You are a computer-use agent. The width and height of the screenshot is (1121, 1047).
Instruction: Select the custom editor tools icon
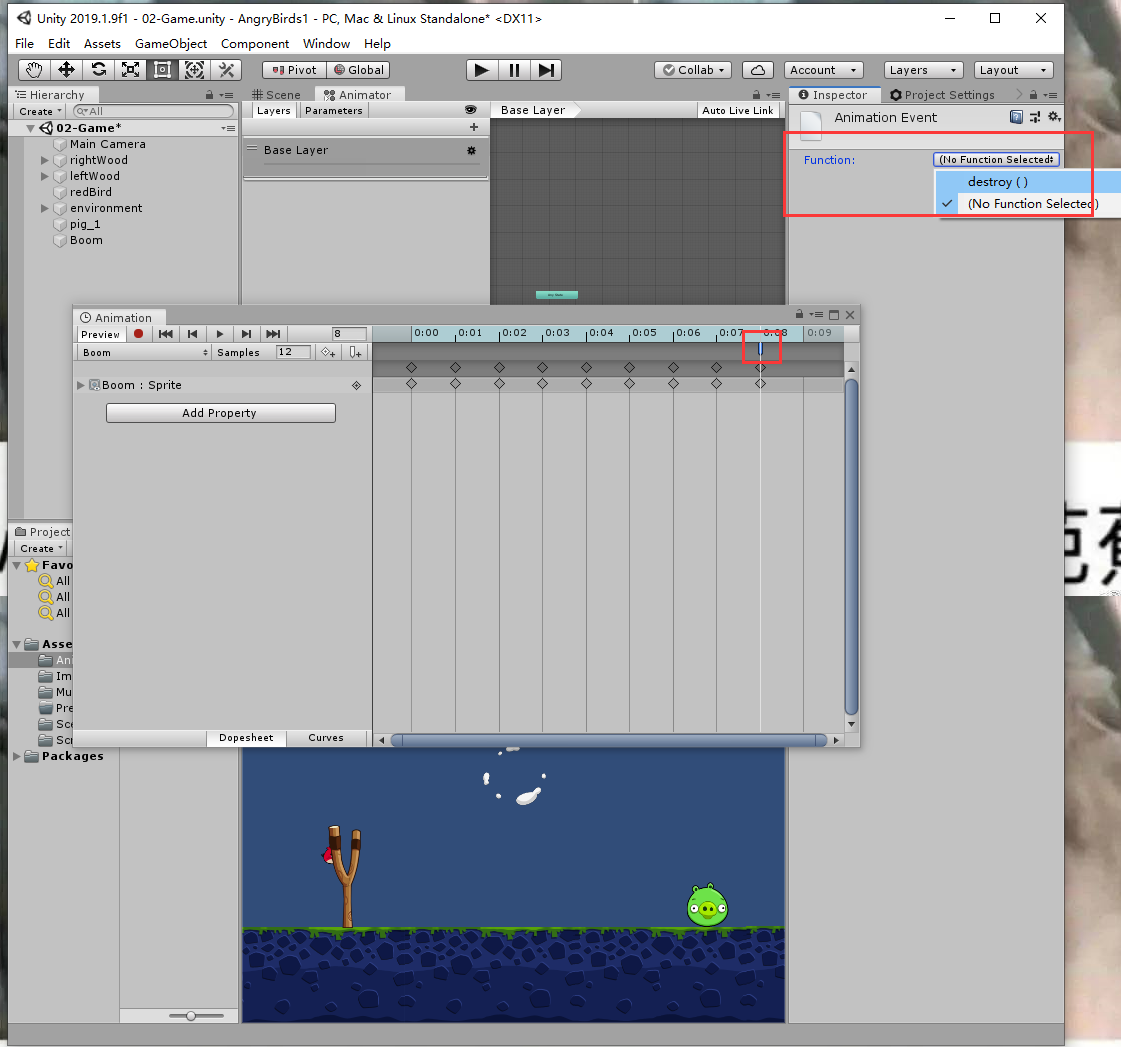click(227, 69)
